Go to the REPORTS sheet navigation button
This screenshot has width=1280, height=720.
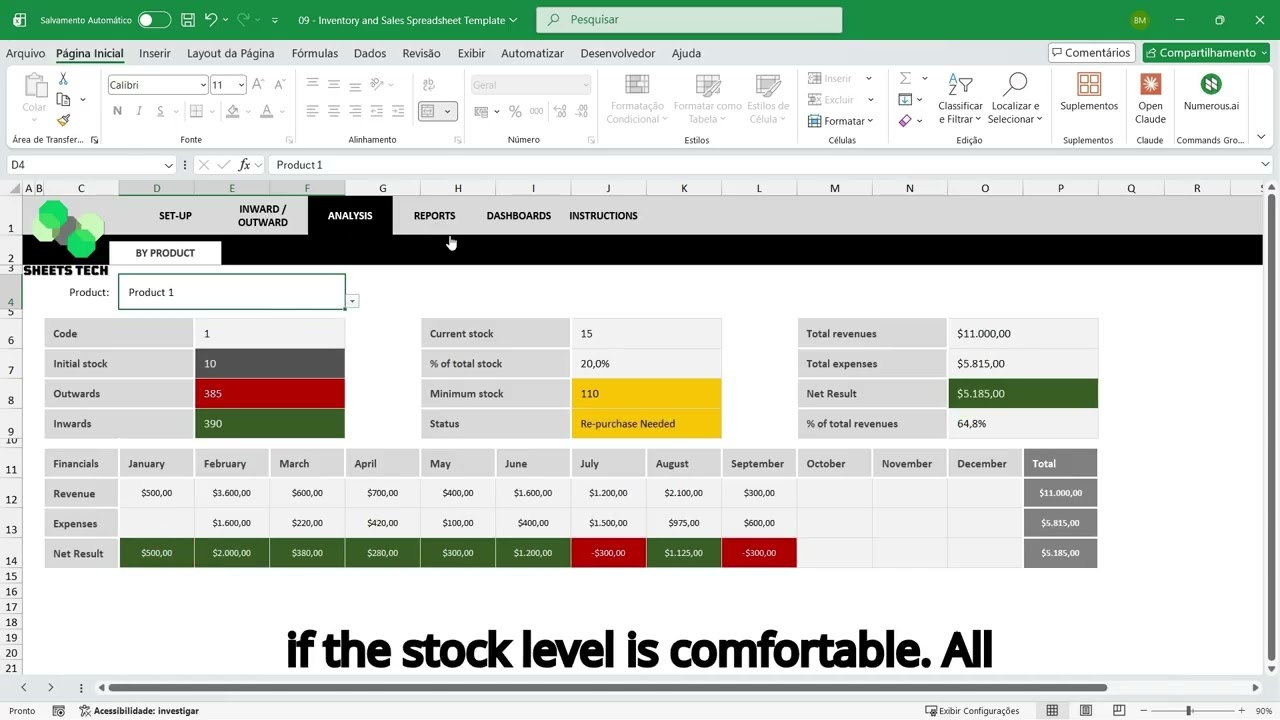[x=434, y=216]
